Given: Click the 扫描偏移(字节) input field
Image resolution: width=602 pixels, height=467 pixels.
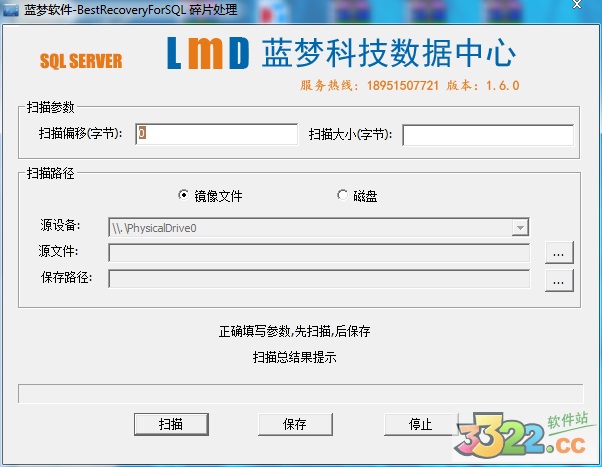Looking at the screenshot, I should coord(217,134).
